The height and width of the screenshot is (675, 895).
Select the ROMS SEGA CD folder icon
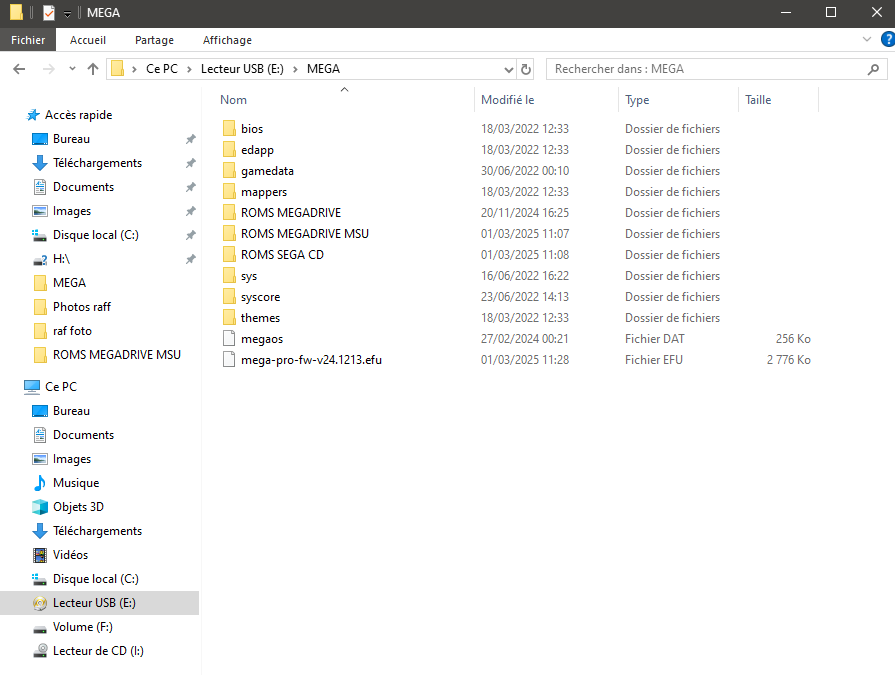pyautogui.click(x=229, y=254)
